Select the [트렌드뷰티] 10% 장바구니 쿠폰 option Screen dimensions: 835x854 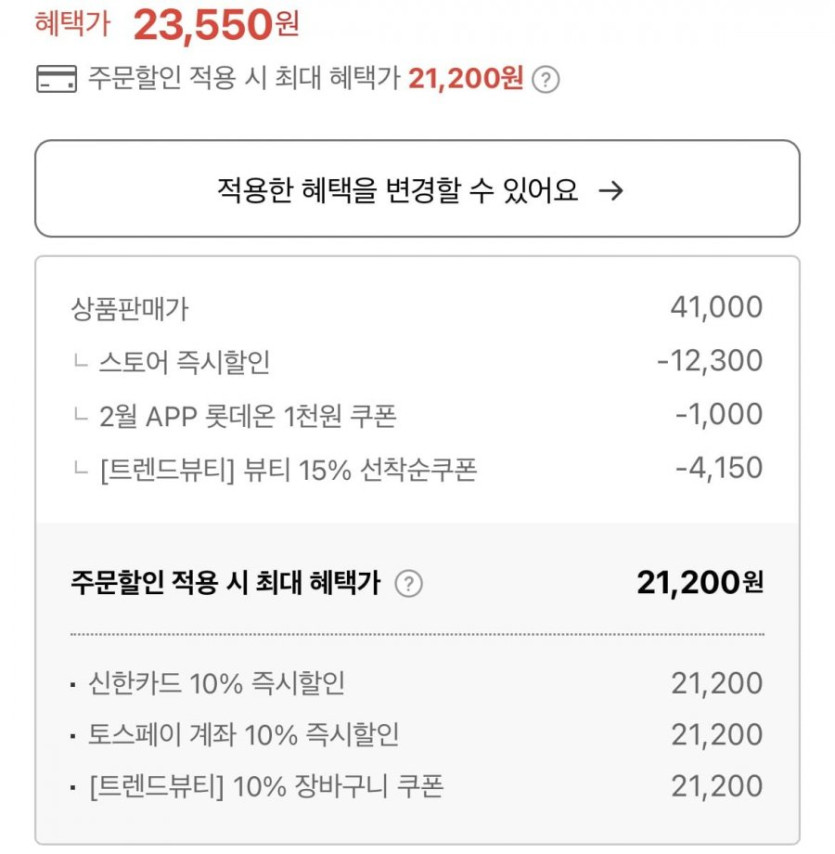(x=266, y=787)
